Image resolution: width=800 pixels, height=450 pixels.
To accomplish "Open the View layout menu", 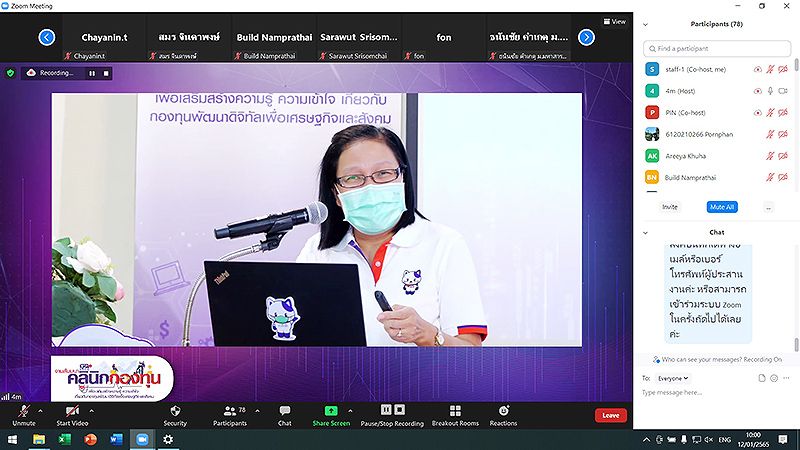I will pos(615,21).
